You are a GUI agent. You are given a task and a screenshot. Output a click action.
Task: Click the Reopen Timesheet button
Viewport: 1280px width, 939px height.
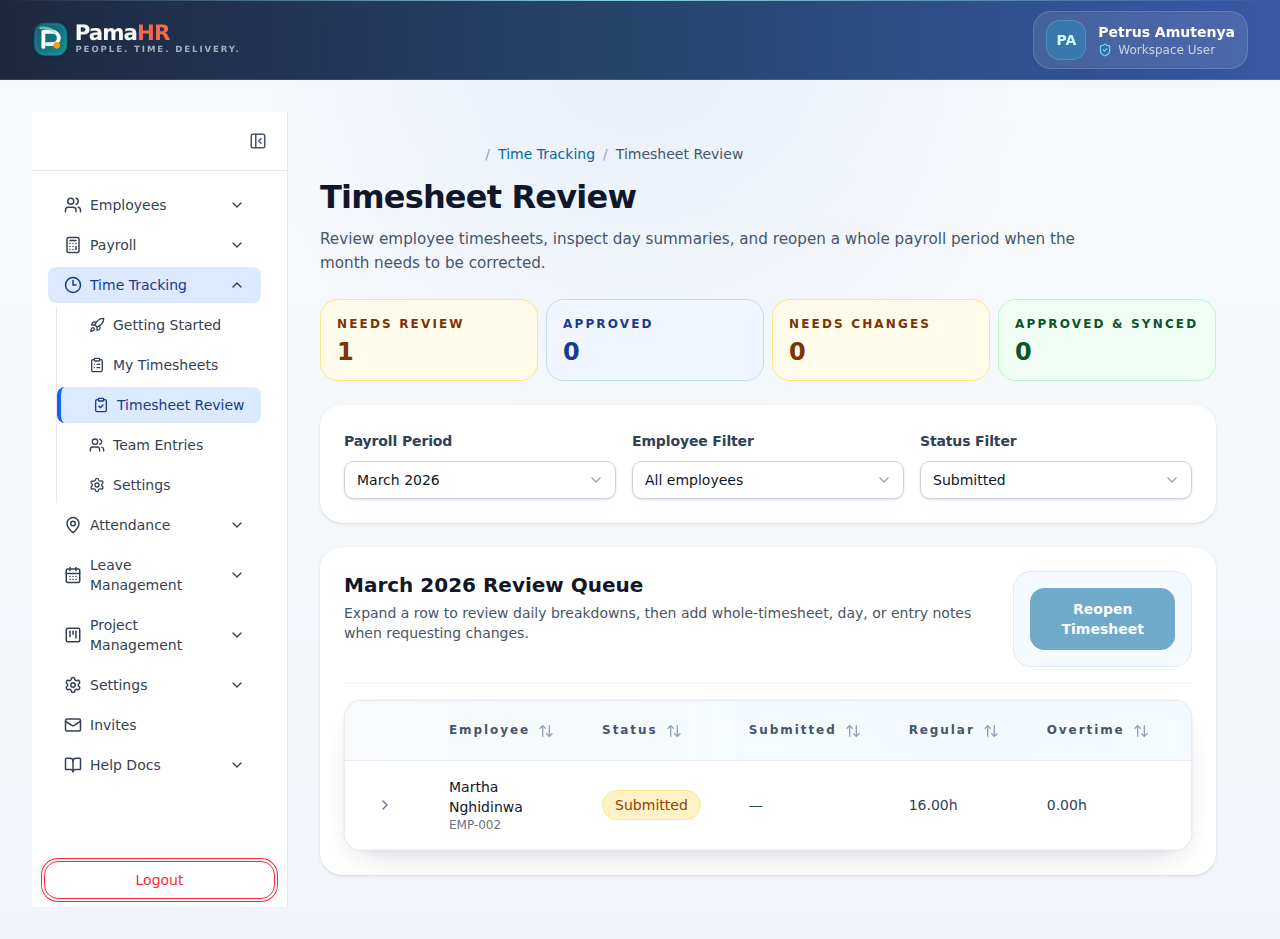1102,619
